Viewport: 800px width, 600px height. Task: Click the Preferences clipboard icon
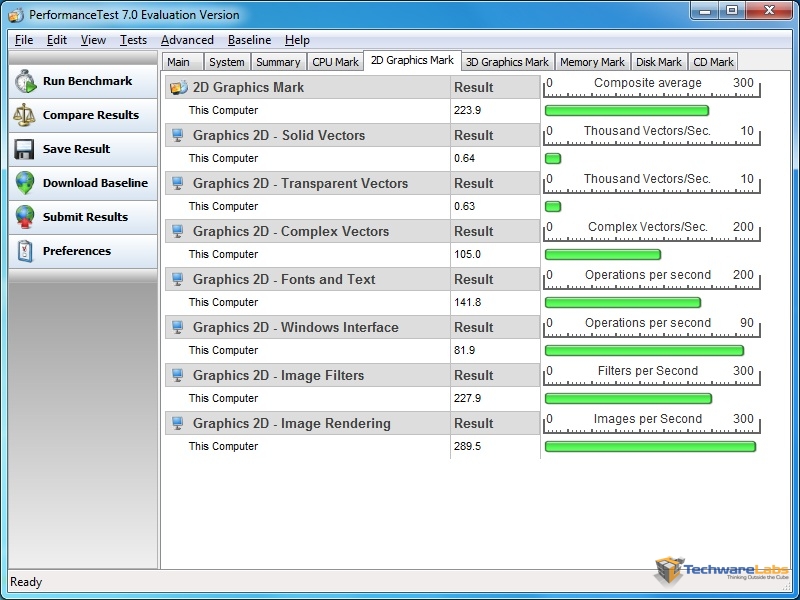[x=25, y=251]
